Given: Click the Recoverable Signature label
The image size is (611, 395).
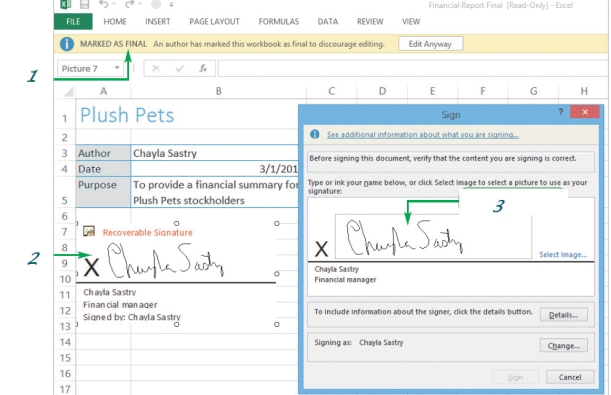Looking at the screenshot, I should pos(147,233).
